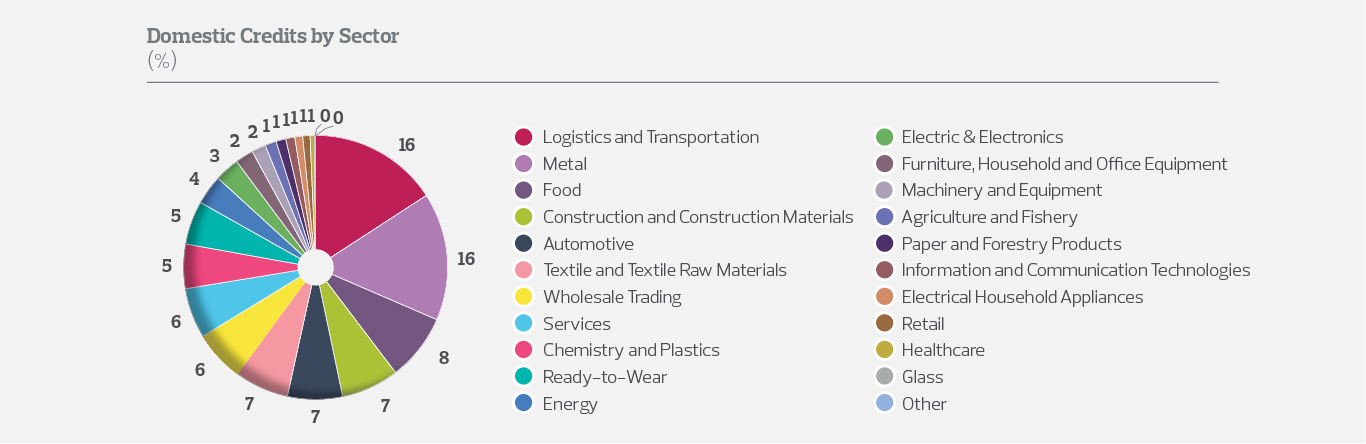Click the "Other" legend label

coord(924,404)
